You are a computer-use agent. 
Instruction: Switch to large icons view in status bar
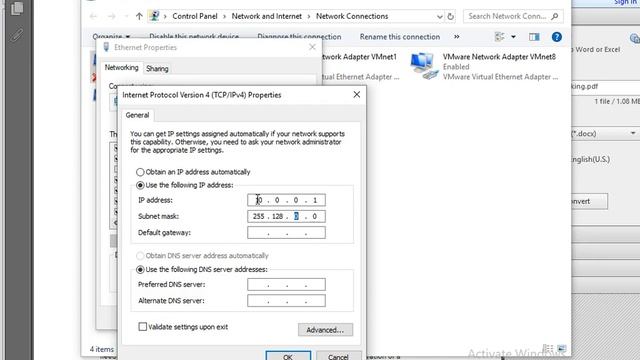click(x=562, y=349)
